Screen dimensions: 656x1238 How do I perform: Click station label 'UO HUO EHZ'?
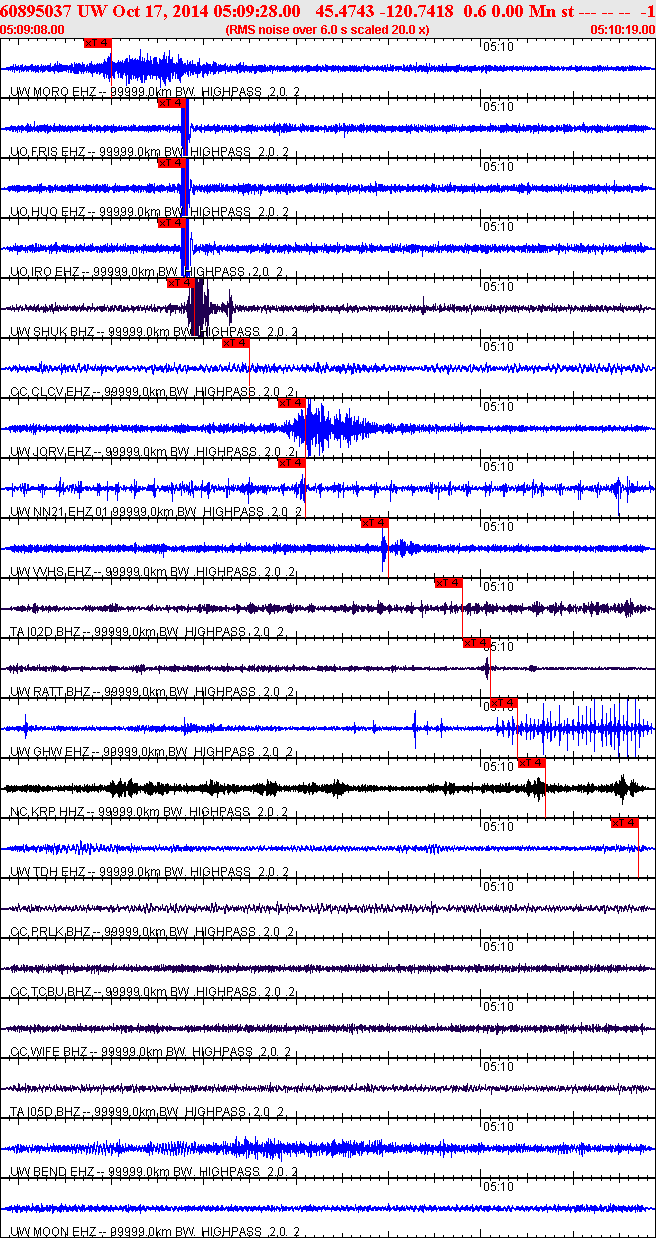tap(47, 211)
